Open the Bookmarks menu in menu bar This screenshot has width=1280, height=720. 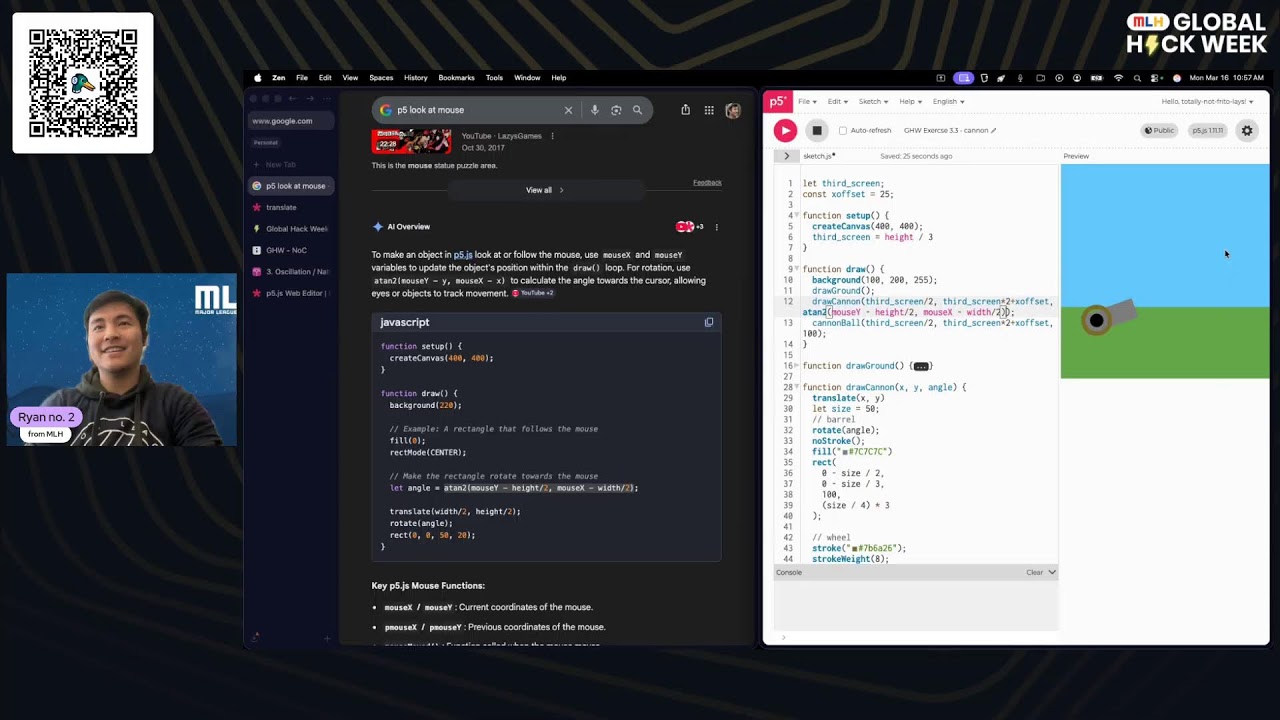coord(456,78)
